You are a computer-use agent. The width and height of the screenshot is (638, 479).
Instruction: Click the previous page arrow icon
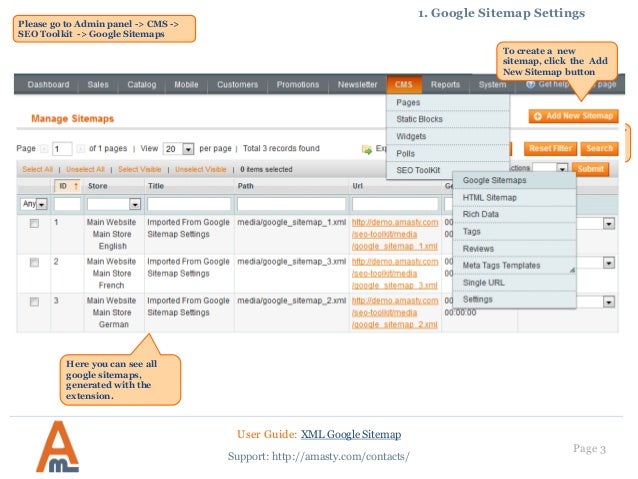tap(44, 149)
